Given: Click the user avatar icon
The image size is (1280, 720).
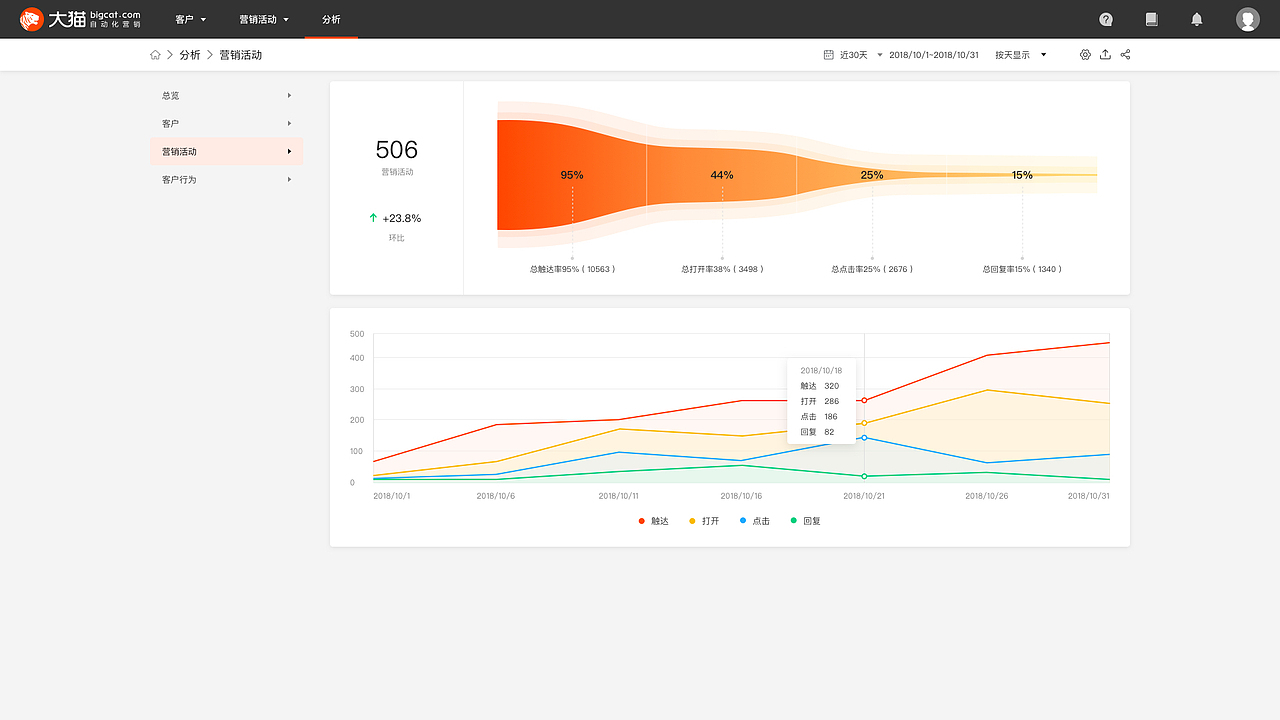Looking at the screenshot, I should tap(1247, 19).
